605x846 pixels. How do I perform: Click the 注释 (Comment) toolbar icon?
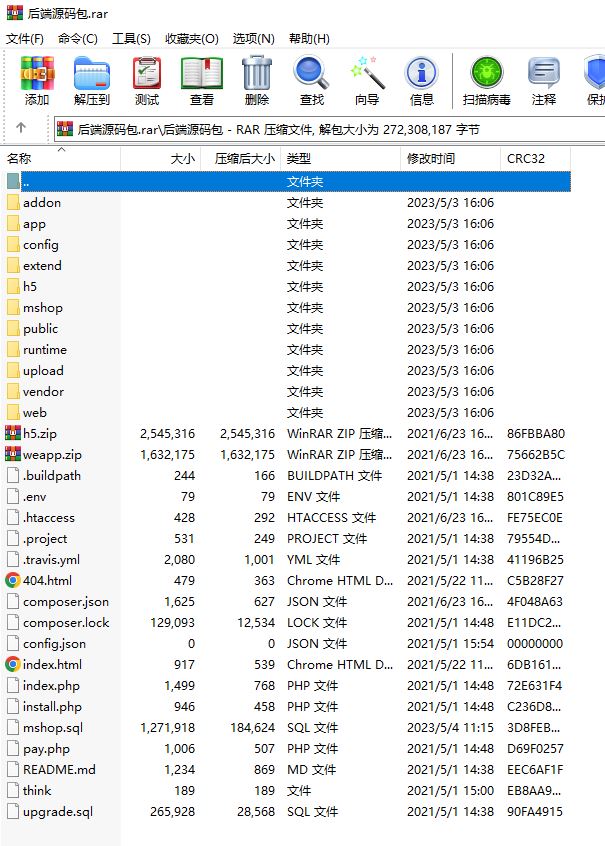[x=543, y=80]
